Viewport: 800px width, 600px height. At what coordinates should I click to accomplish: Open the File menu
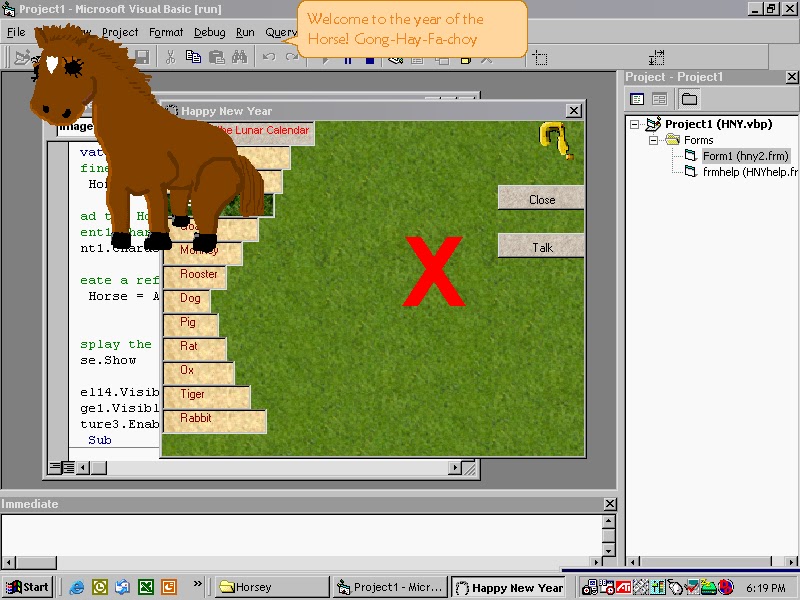(16, 32)
